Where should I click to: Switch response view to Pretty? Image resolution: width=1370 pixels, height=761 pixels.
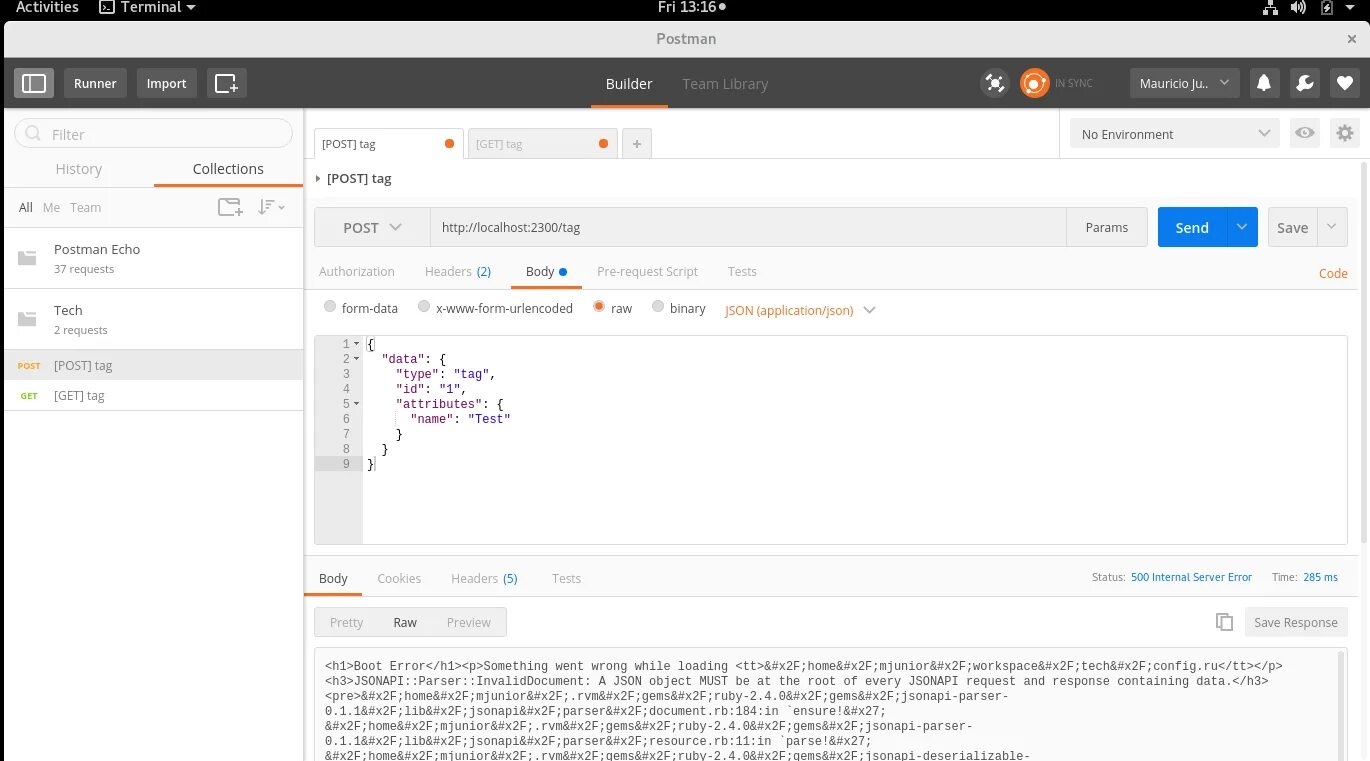[346, 622]
